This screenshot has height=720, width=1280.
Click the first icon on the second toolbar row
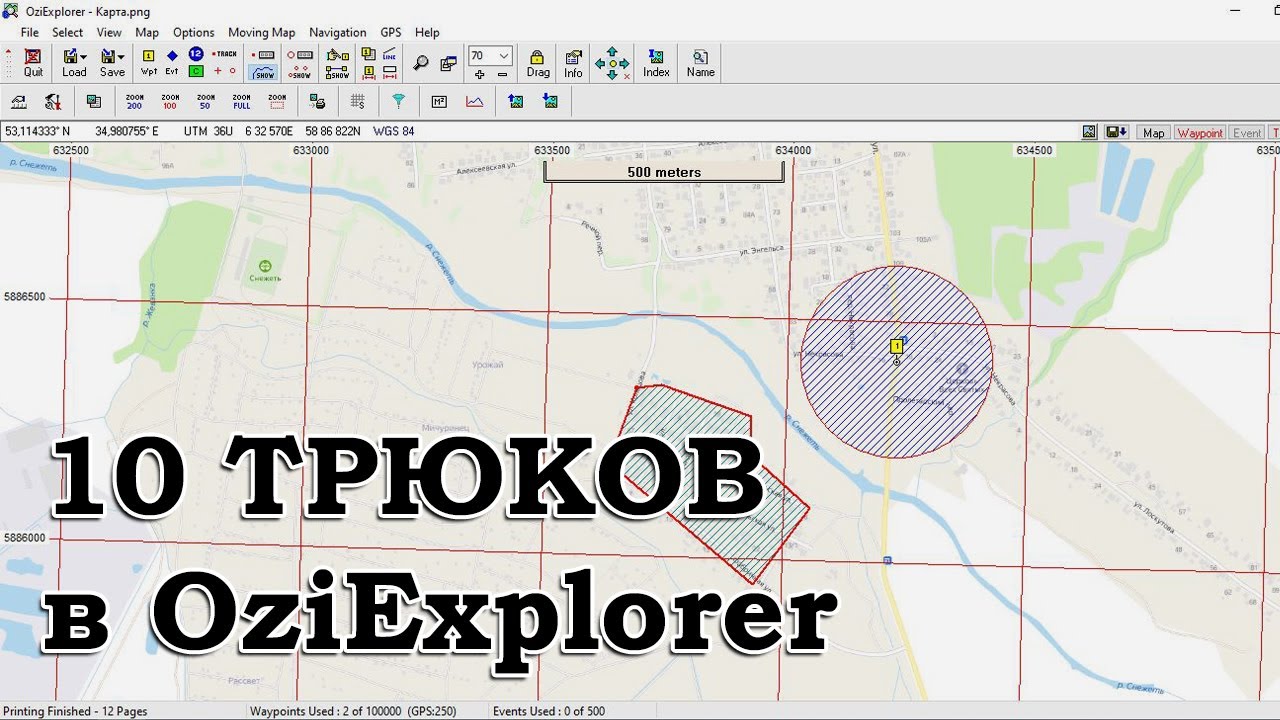18,101
